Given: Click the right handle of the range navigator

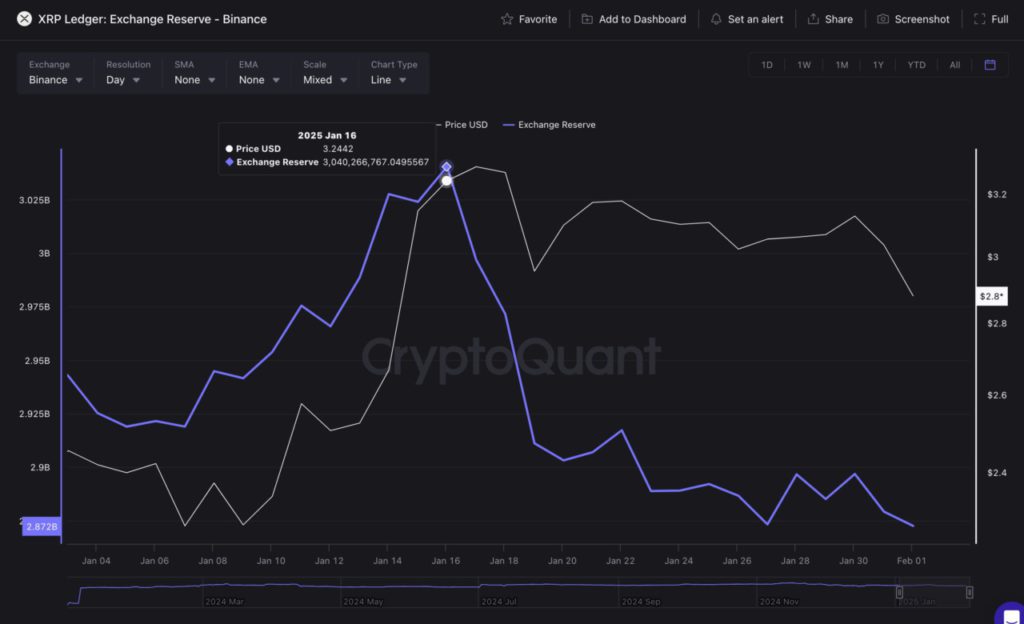Looking at the screenshot, I should pyautogui.click(x=969, y=592).
